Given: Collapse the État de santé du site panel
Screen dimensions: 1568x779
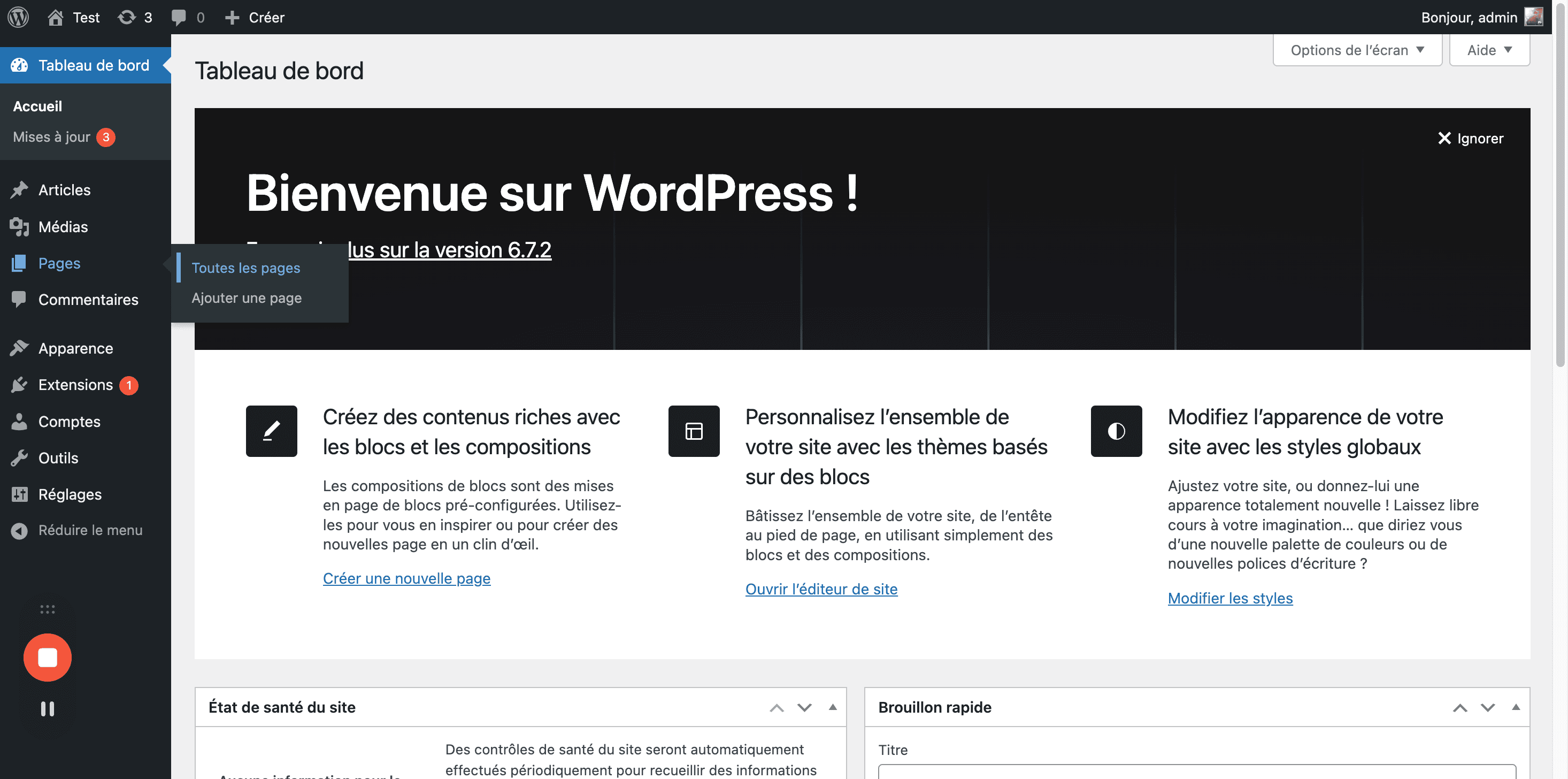Looking at the screenshot, I should (833, 707).
